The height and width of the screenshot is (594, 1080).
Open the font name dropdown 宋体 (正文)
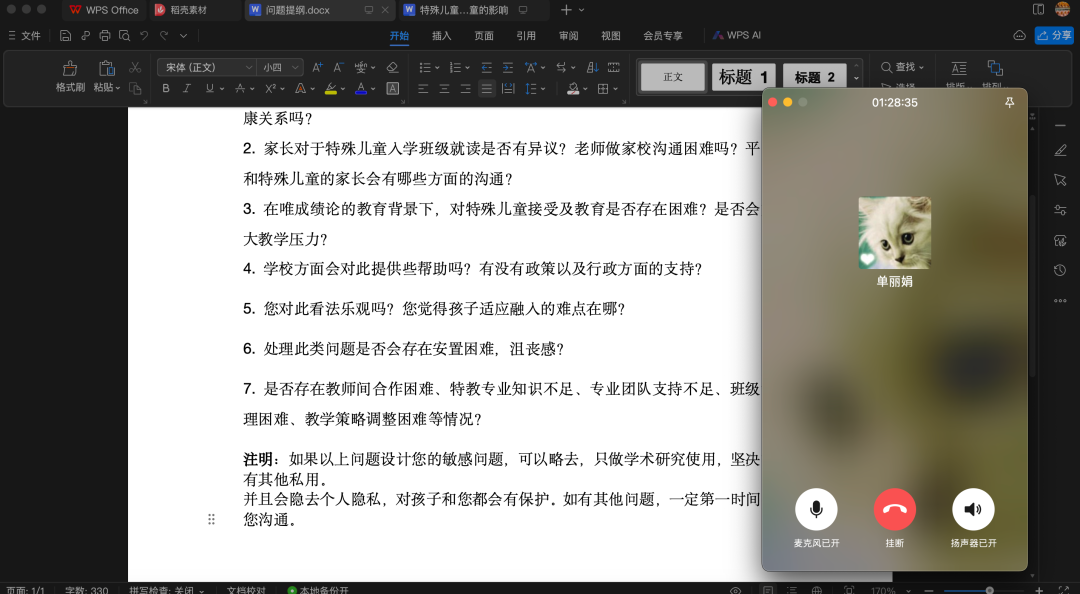click(x=206, y=67)
